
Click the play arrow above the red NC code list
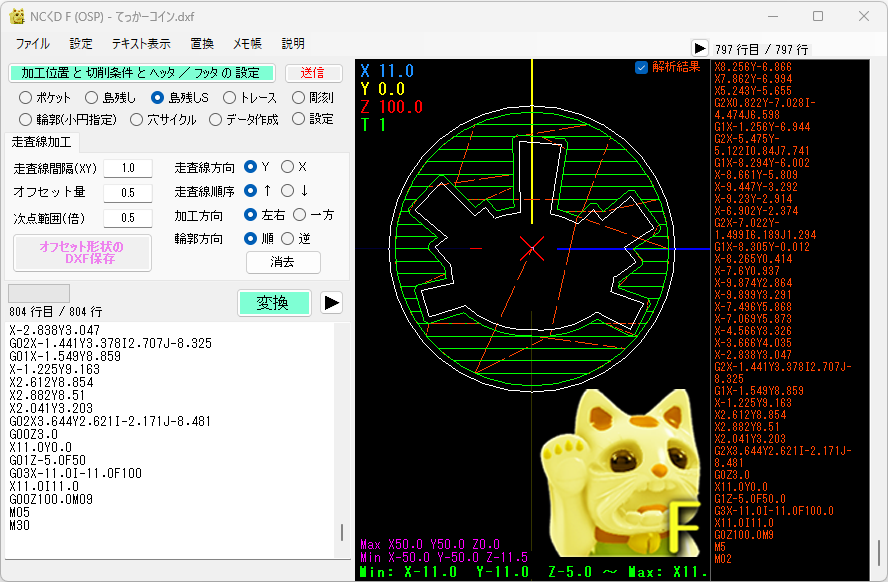(x=700, y=48)
